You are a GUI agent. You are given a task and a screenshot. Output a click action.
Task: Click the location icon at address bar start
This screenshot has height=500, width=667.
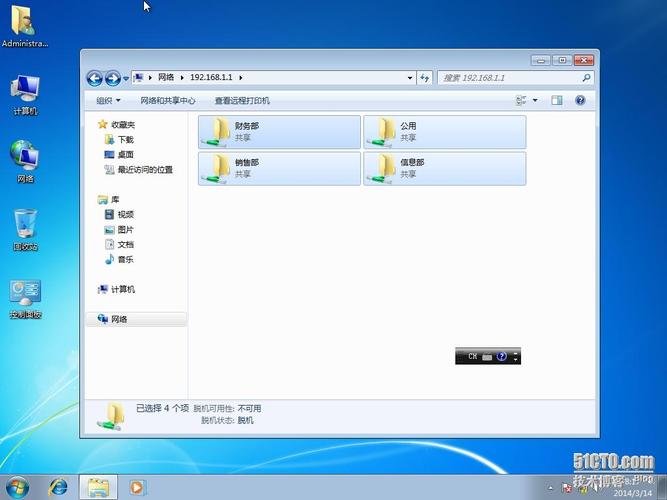138,77
